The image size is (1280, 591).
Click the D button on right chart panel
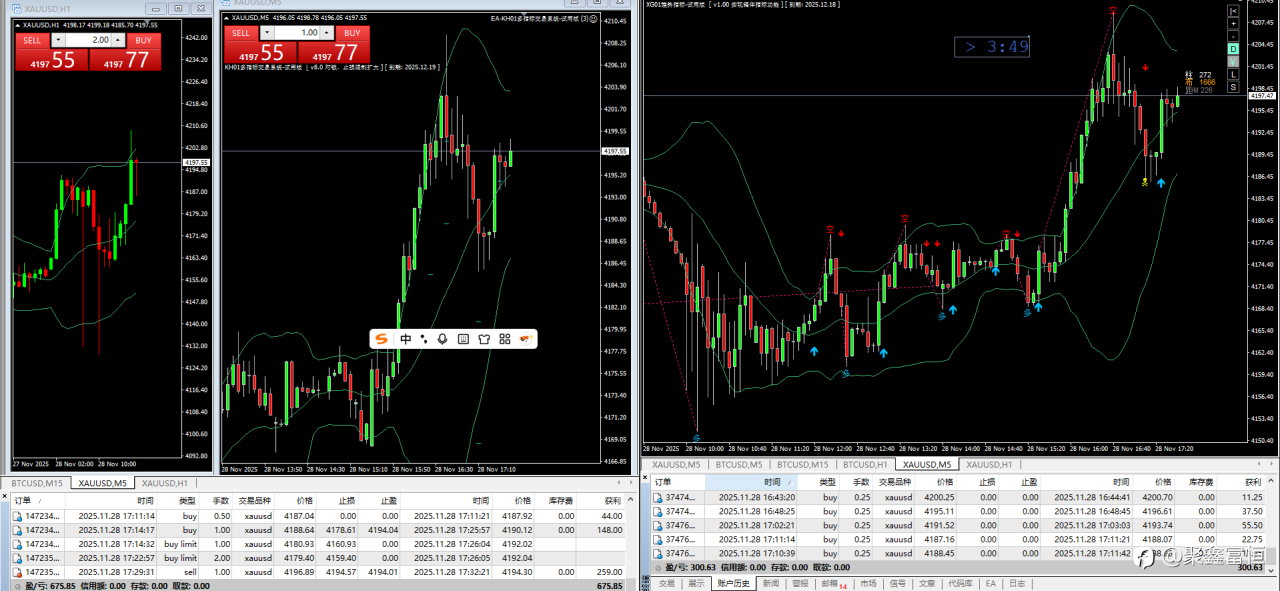pyautogui.click(x=1233, y=48)
